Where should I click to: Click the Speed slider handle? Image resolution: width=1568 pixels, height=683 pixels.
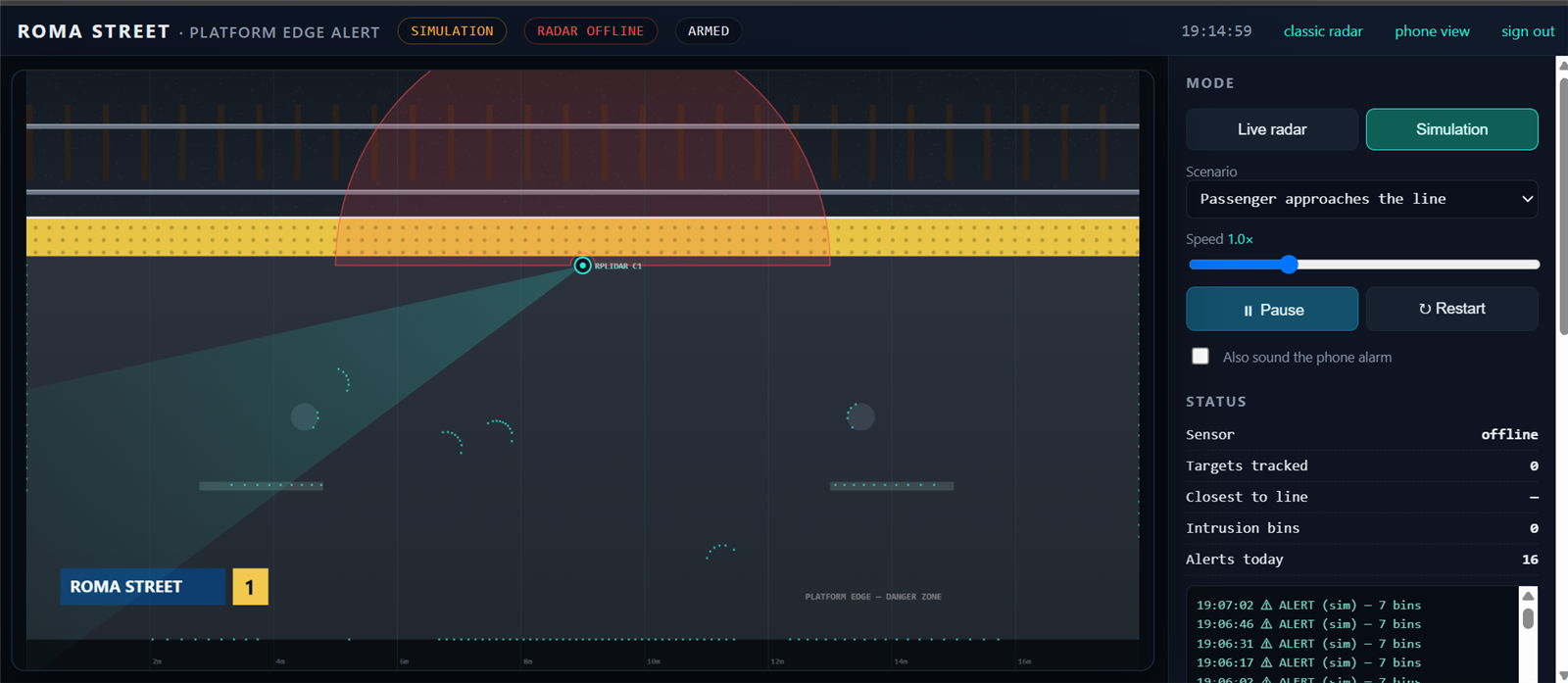(1289, 264)
